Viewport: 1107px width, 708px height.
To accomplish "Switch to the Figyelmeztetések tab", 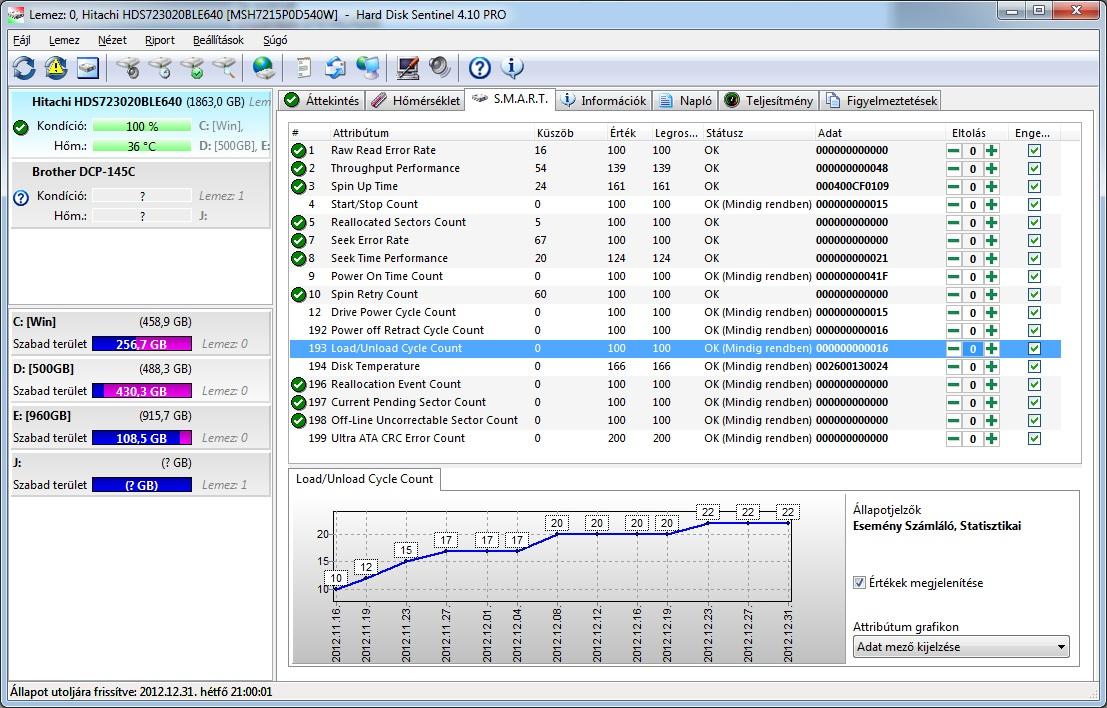I will pyautogui.click(x=881, y=100).
